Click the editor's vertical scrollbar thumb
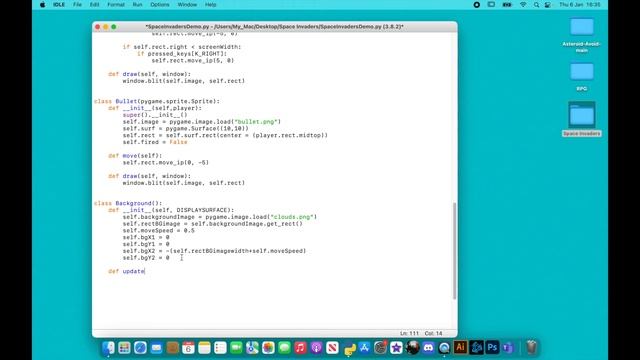The width and height of the screenshot is (640, 360). (x=454, y=251)
